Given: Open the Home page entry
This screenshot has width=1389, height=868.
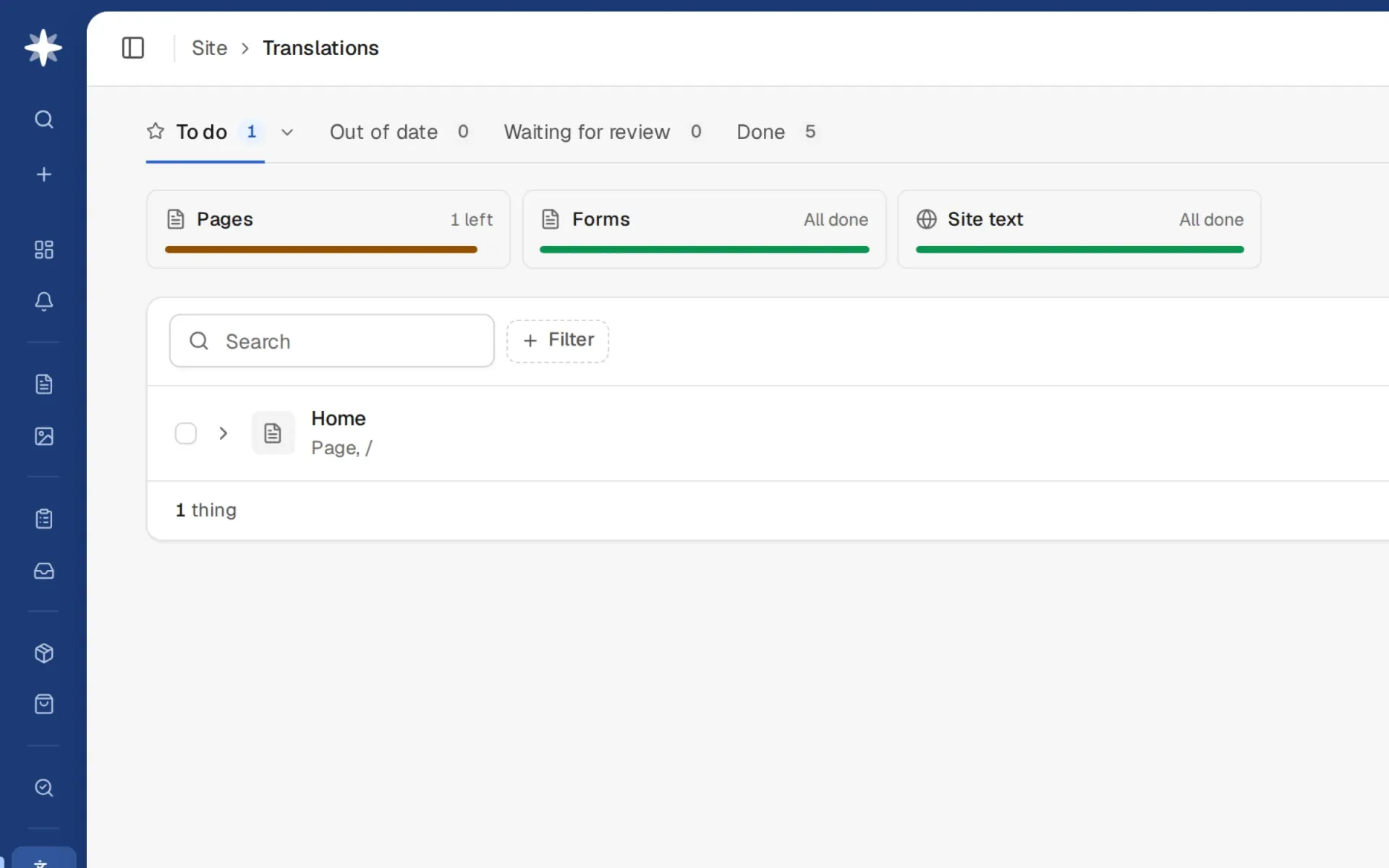Looking at the screenshot, I should 339,418.
